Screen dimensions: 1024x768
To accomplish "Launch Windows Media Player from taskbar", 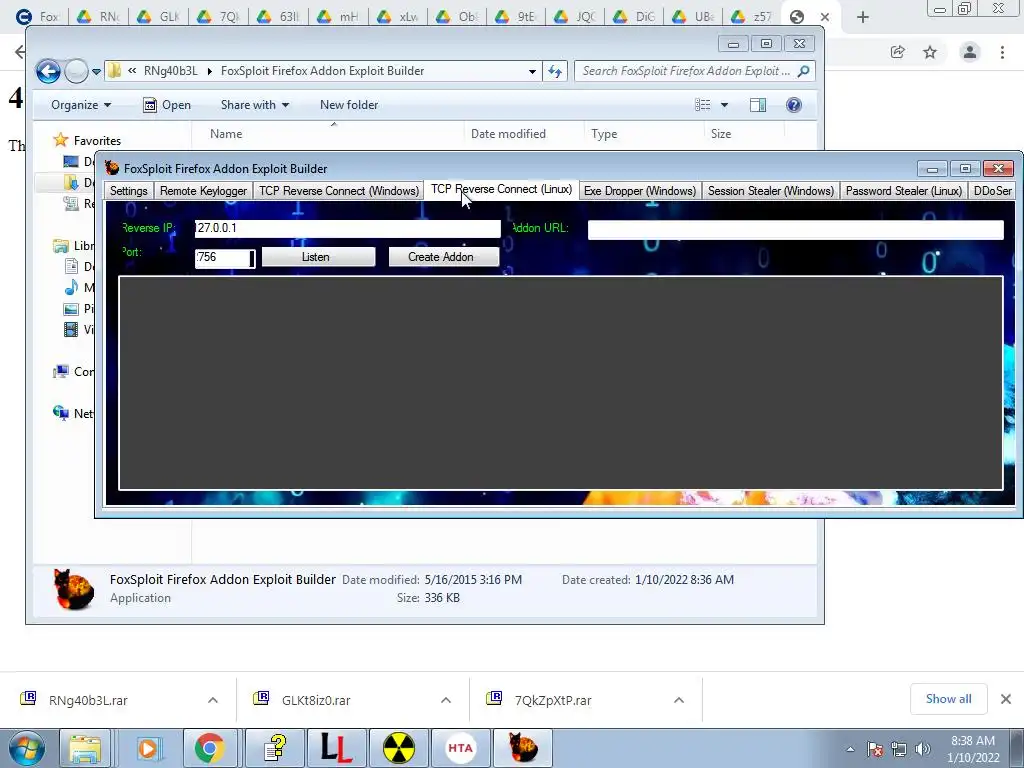I will [148, 748].
